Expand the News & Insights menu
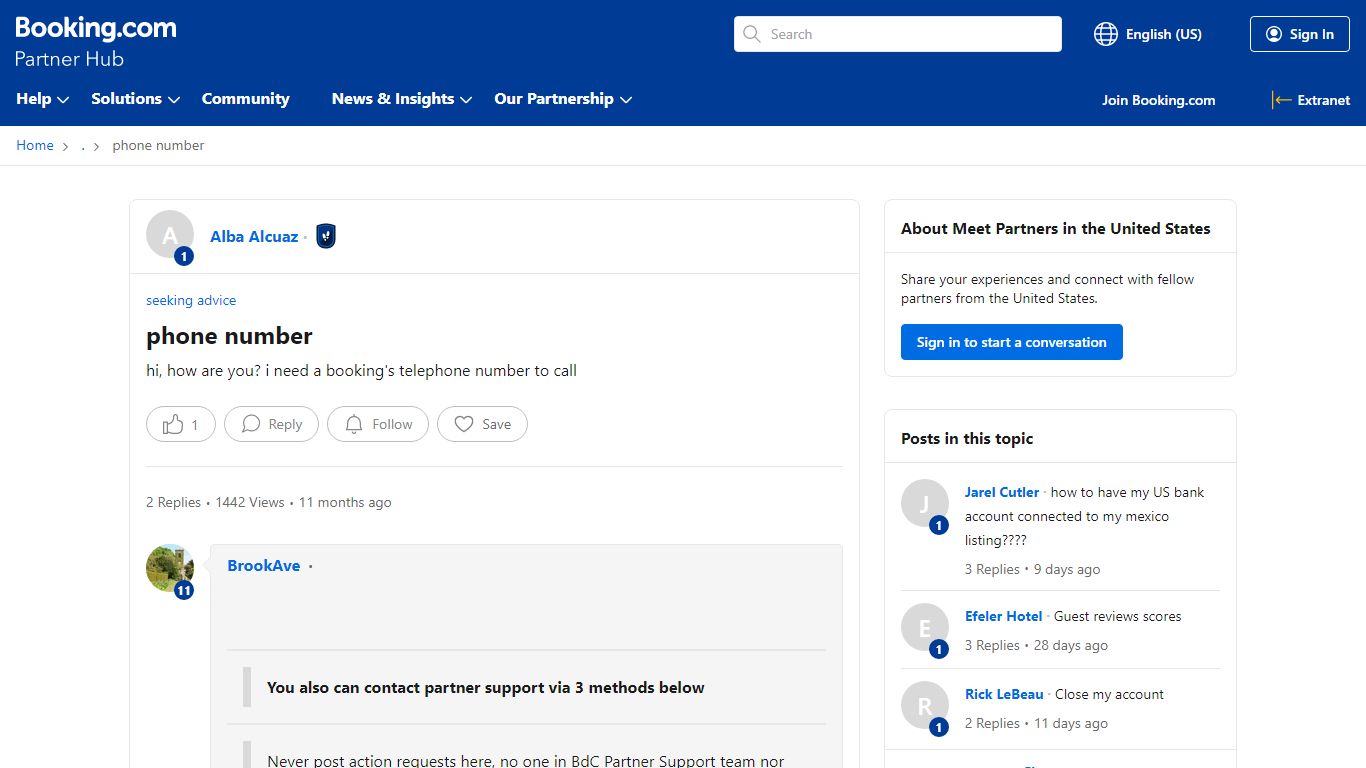This screenshot has height=768, width=1366. click(x=402, y=99)
